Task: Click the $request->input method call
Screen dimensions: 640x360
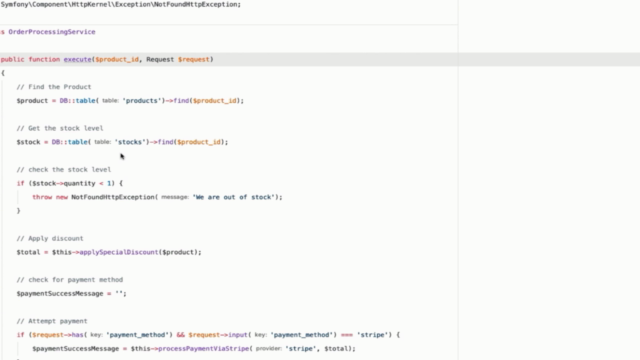Action: pos(218,335)
